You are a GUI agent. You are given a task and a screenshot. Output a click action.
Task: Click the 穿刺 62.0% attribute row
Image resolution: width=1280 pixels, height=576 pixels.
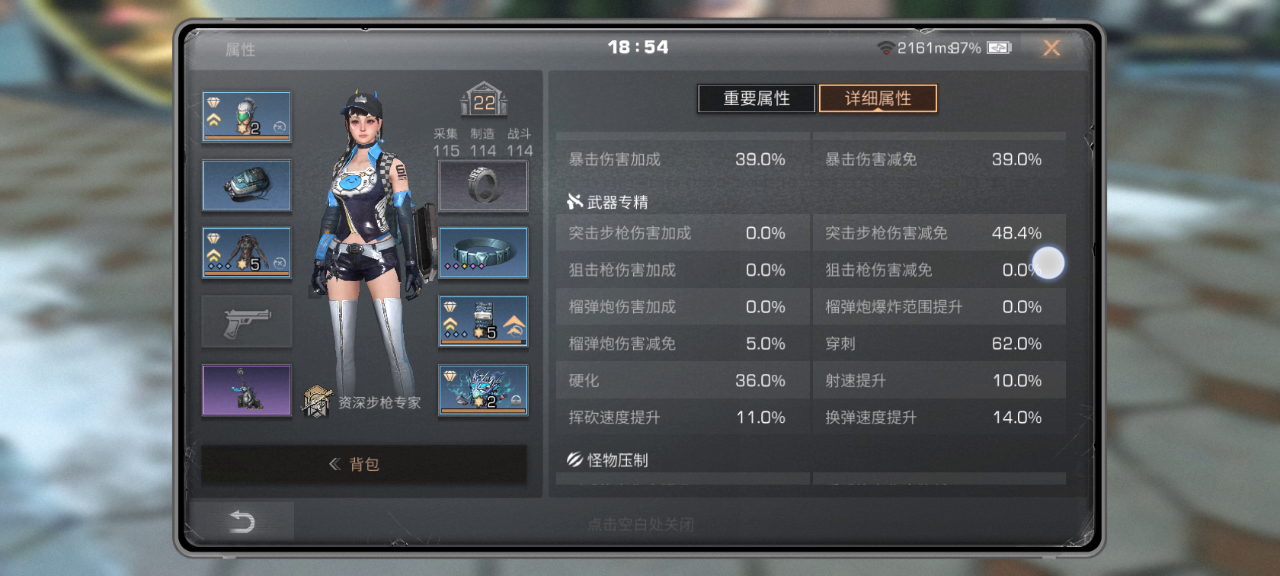point(939,344)
